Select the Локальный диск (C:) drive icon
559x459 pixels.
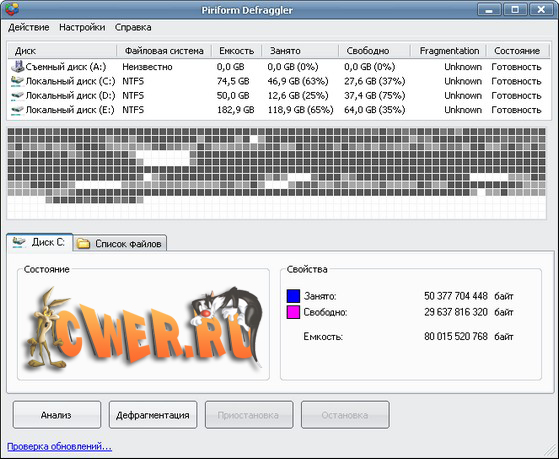(17, 81)
